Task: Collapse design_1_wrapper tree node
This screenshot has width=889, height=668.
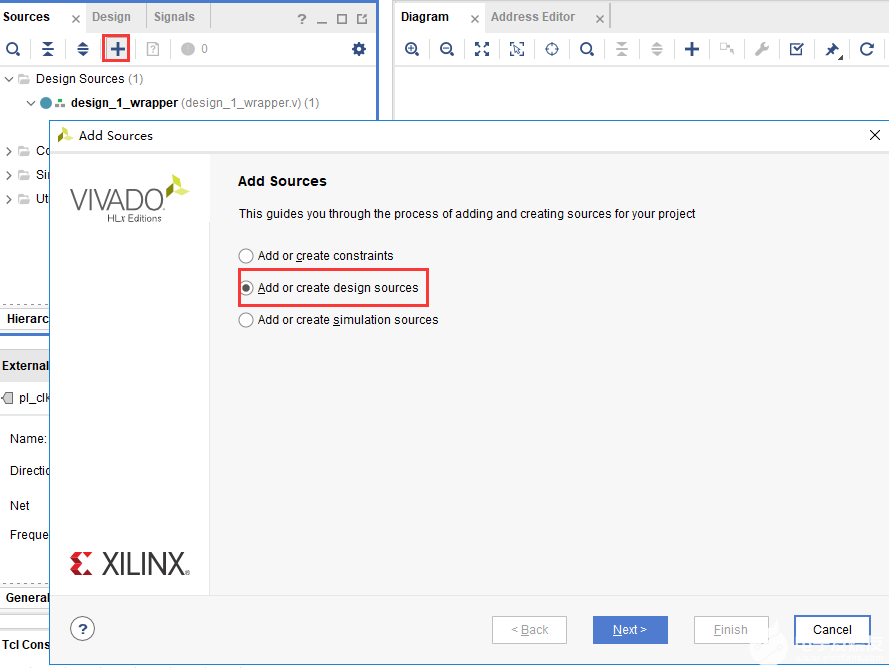Action: [x=31, y=103]
